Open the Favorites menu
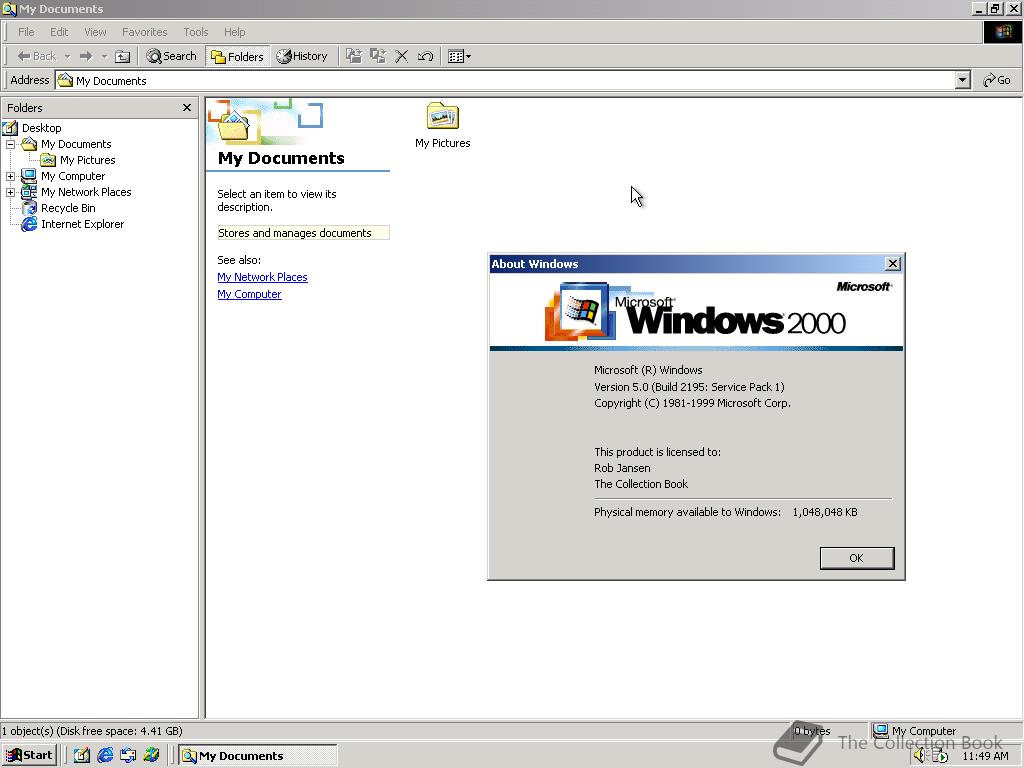The height and width of the screenshot is (768, 1024). [144, 32]
